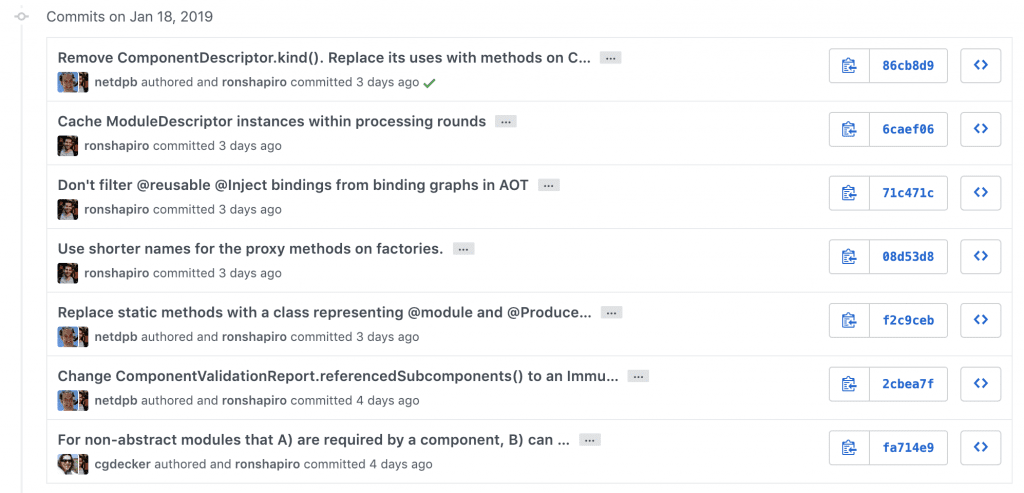The height and width of the screenshot is (493, 1024).
Task: Show more of 'Use shorter names' commit
Action: coord(462,249)
